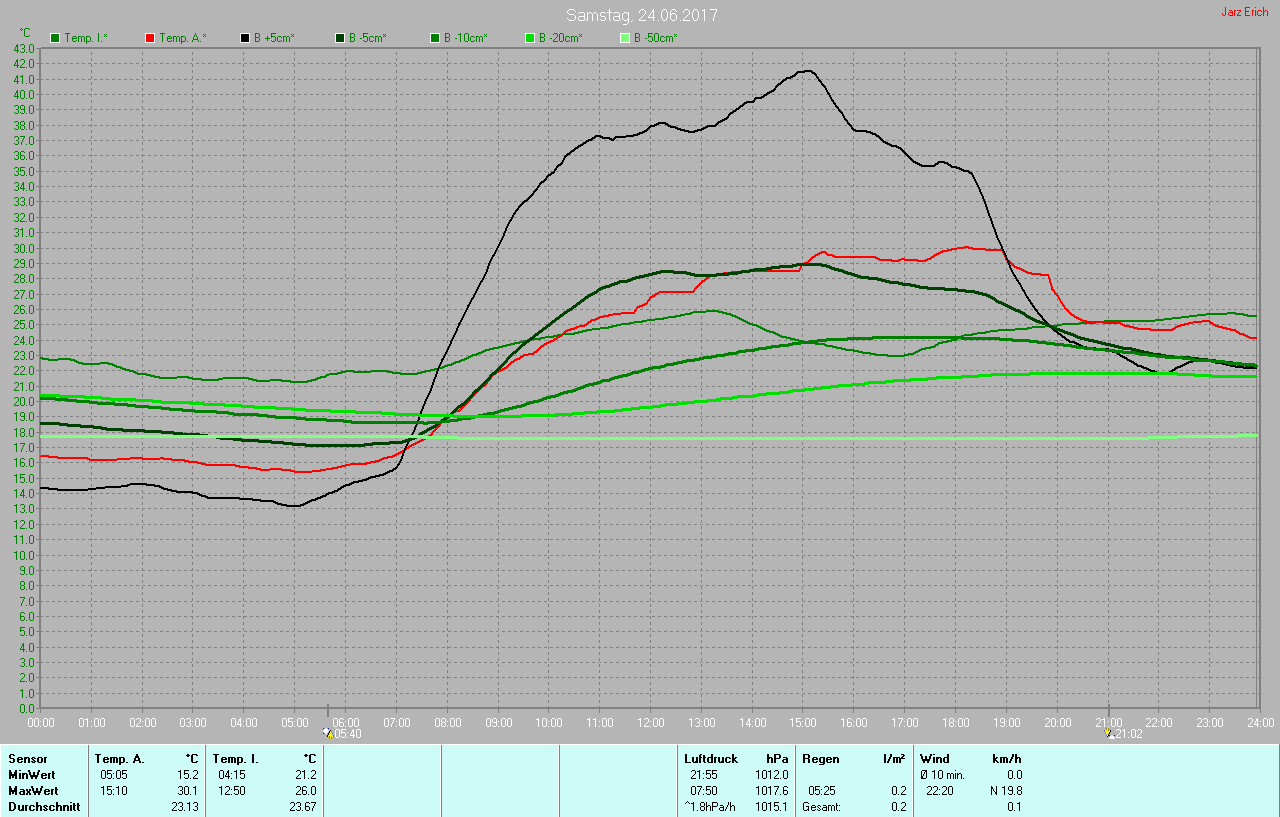Click the Temp. I. minimum value "21.2"
Screen dimensions: 1280x817
tap(306, 775)
